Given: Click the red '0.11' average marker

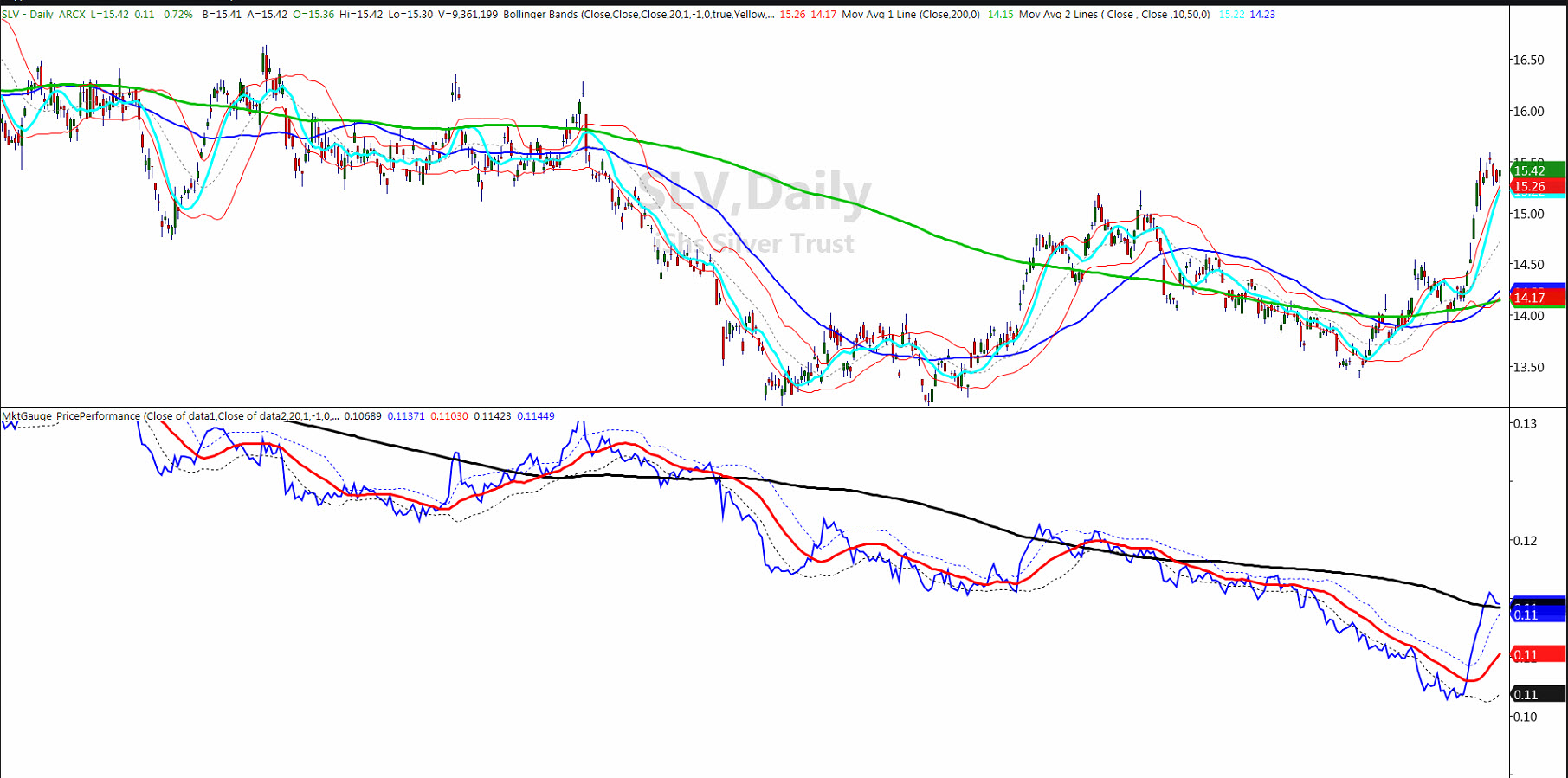Looking at the screenshot, I should 1538,654.
